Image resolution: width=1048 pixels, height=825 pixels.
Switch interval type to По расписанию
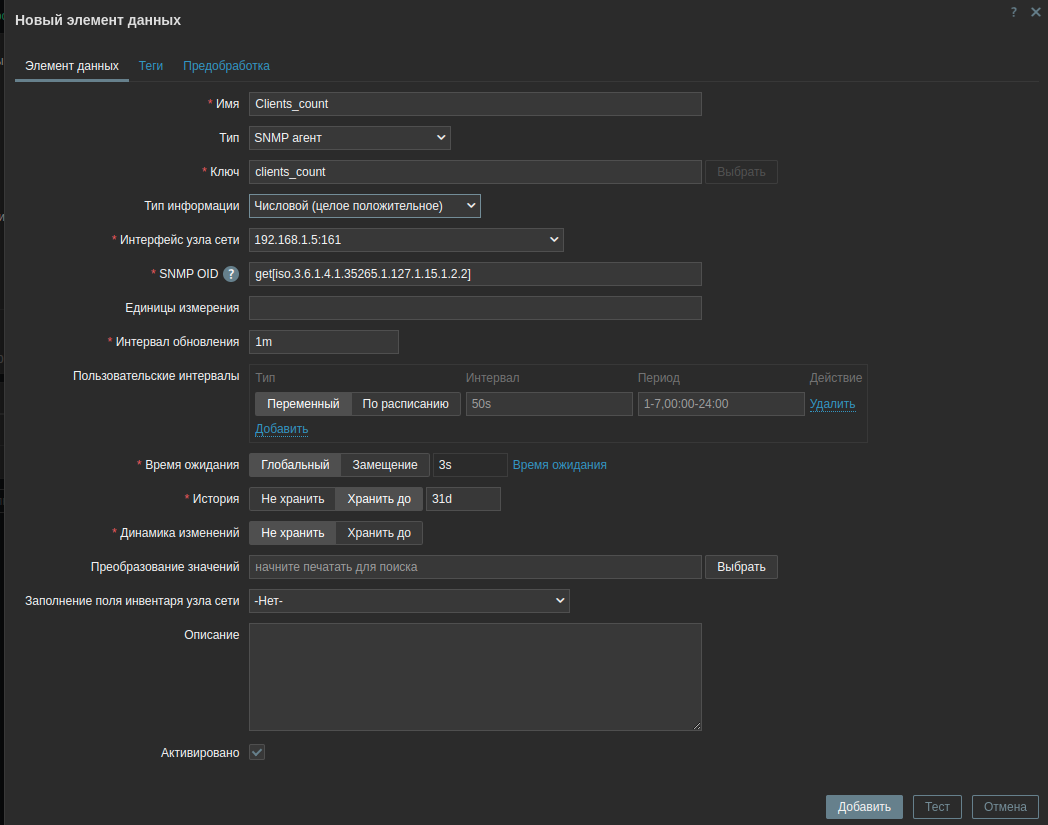coord(405,404)
